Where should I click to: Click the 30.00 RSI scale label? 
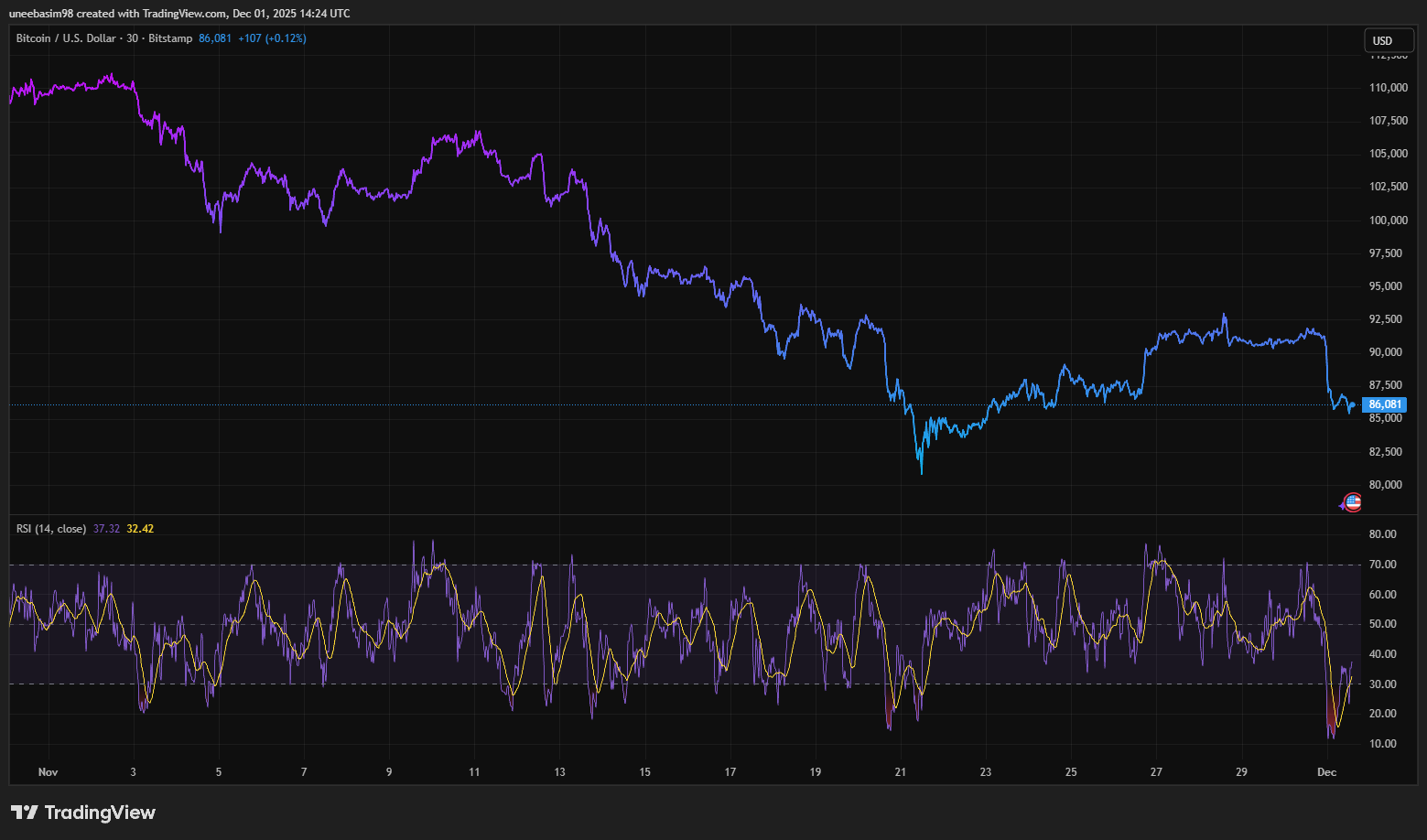point(1382,684)
